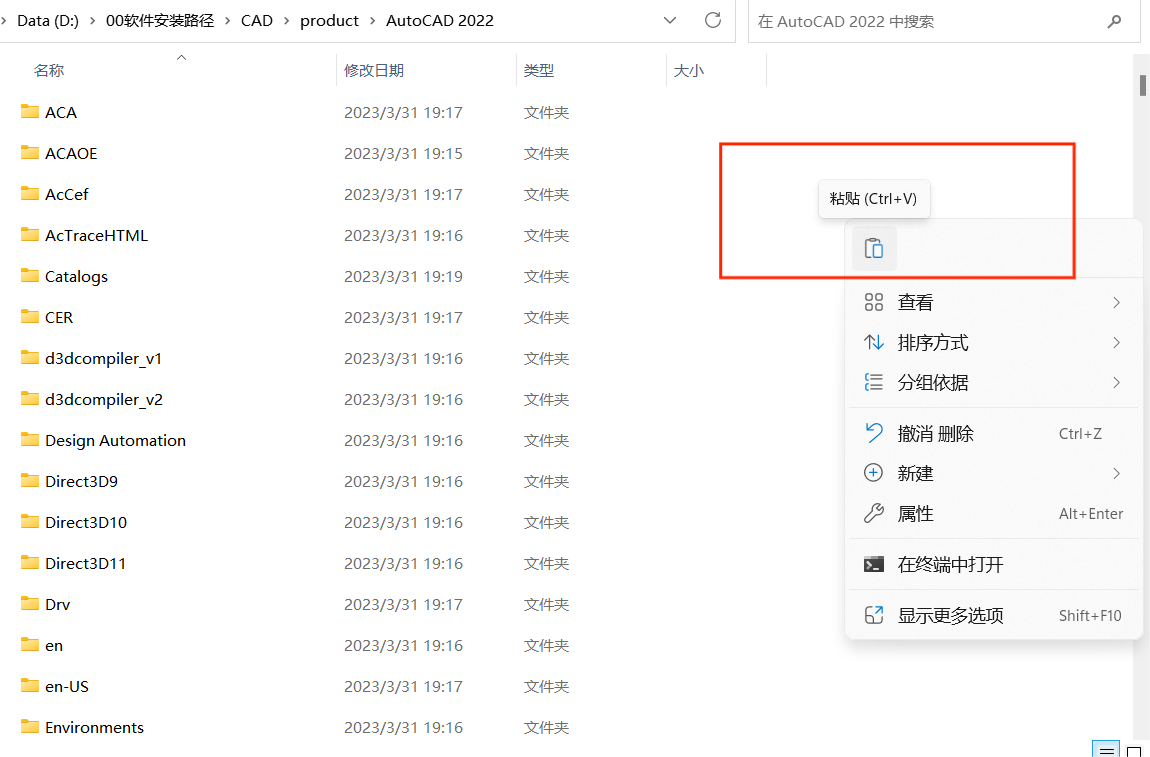The image size is (1150, 757).
Task: Open the product breadcrumb link
Action: point(330,20)
